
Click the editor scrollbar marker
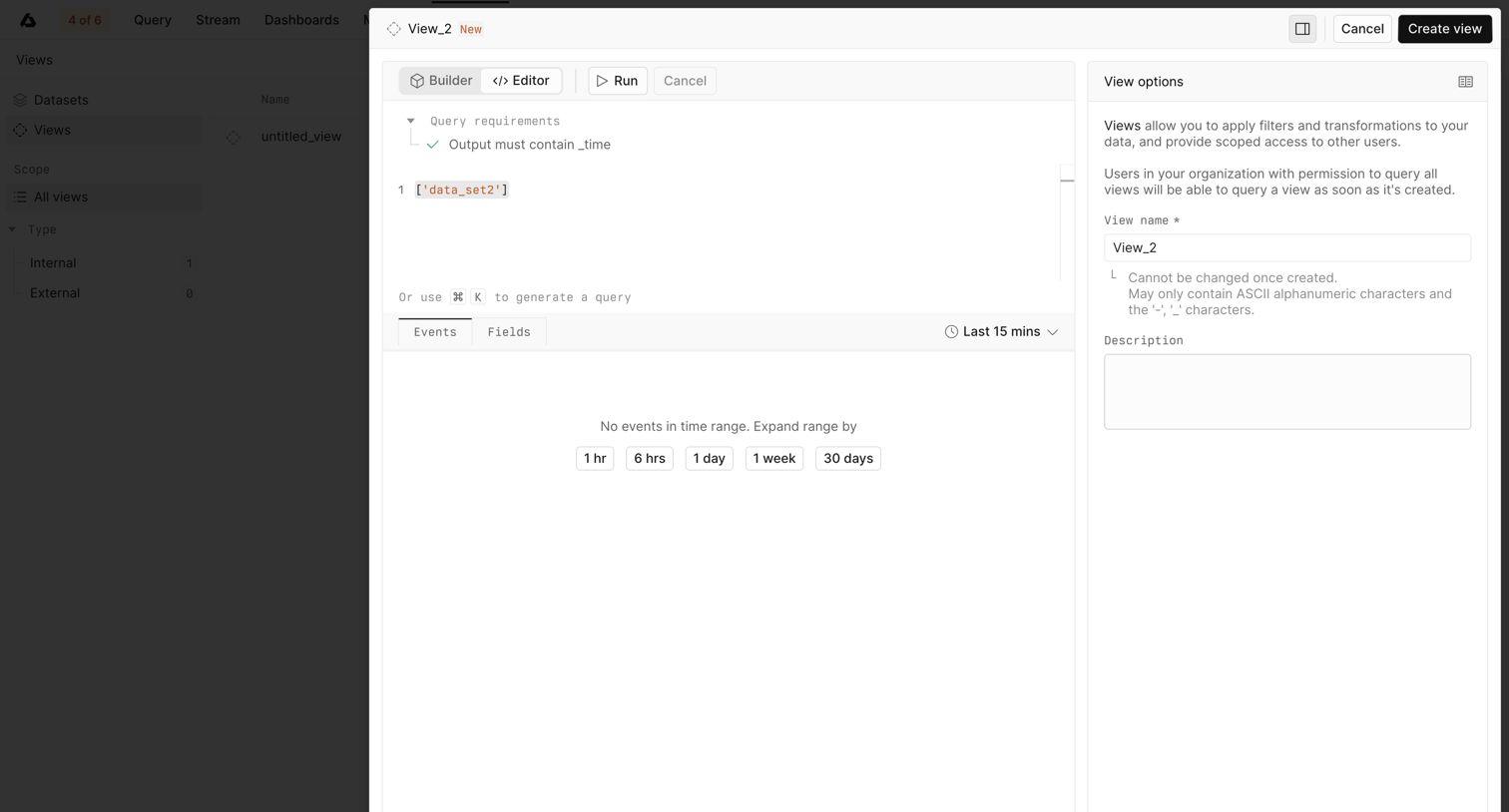(x=1067, y=181)
